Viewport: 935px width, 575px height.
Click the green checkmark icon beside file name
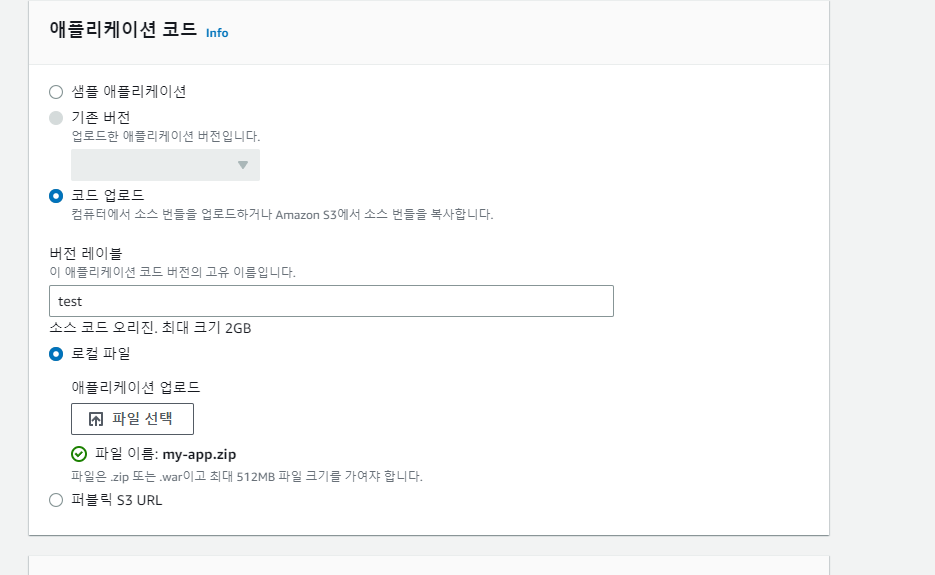(x=79, y=455)
